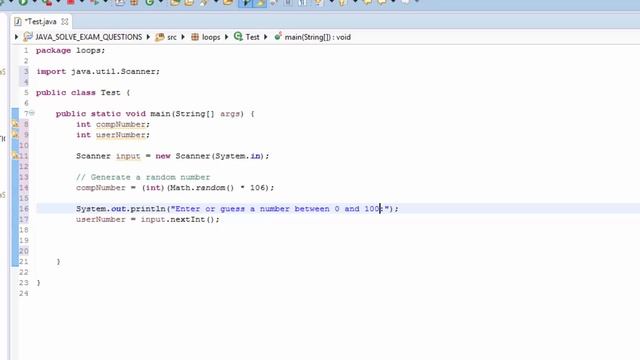Click 'System.in' inside Scanner constructor

point(238,156)
